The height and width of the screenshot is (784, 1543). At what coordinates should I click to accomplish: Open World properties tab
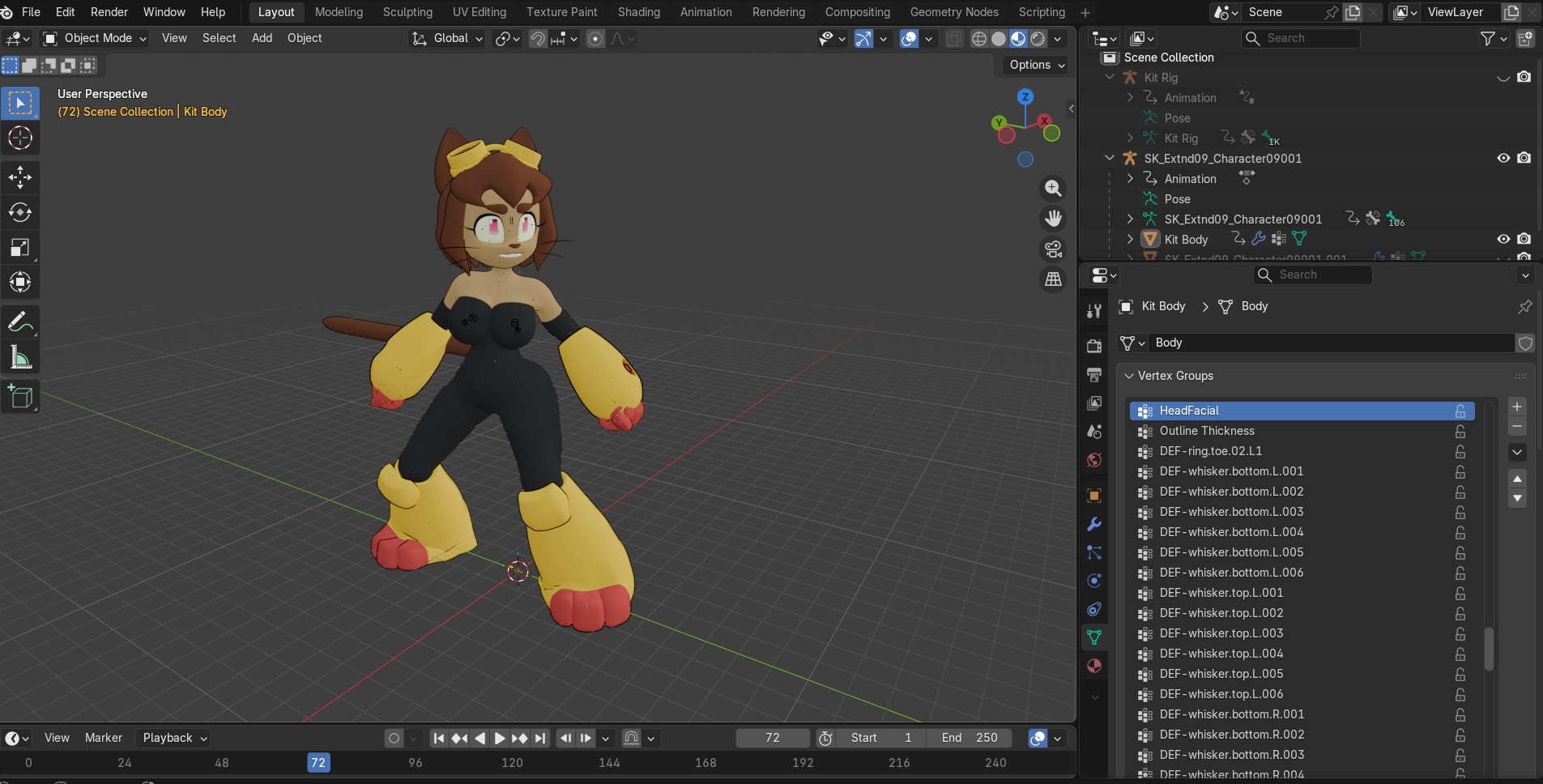1094,459
